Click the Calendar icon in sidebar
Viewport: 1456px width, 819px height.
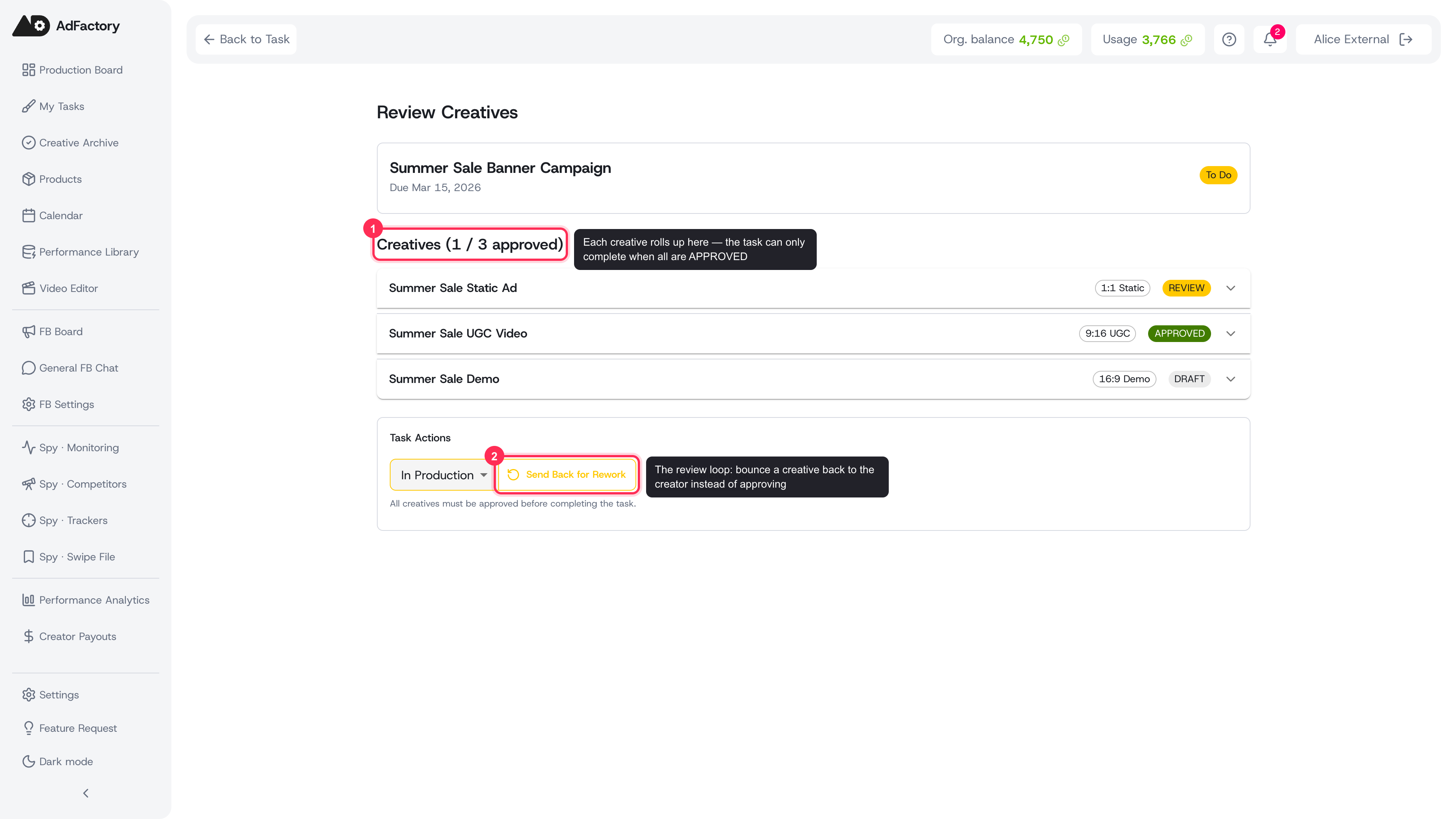(x=28, y=215)
